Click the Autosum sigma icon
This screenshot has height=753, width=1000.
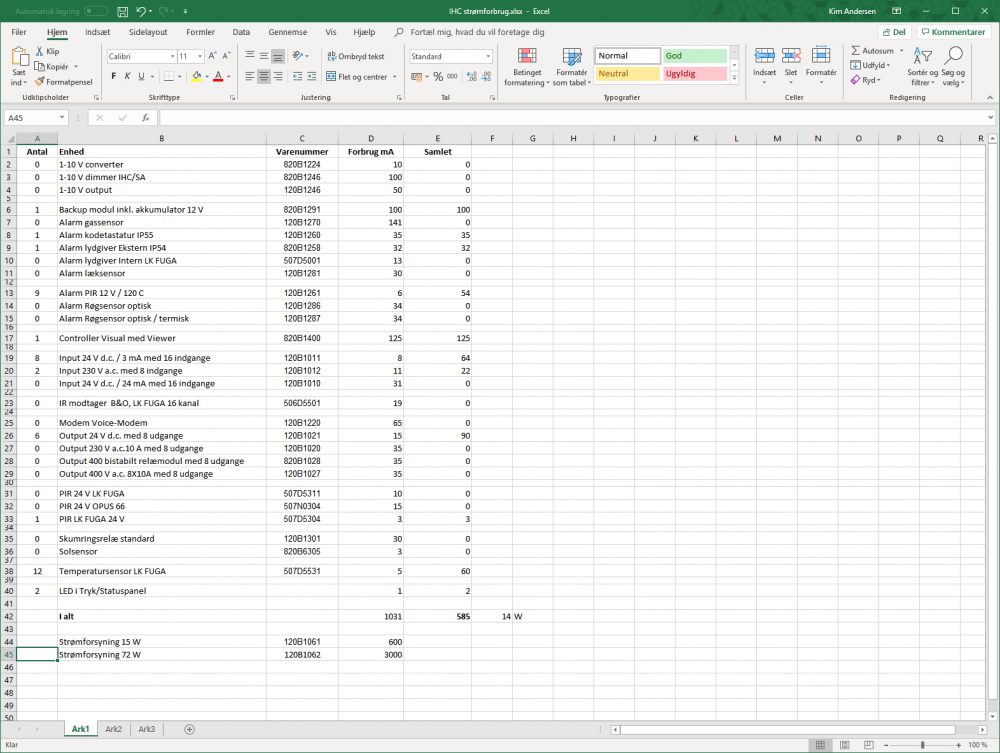pos(857,51)
